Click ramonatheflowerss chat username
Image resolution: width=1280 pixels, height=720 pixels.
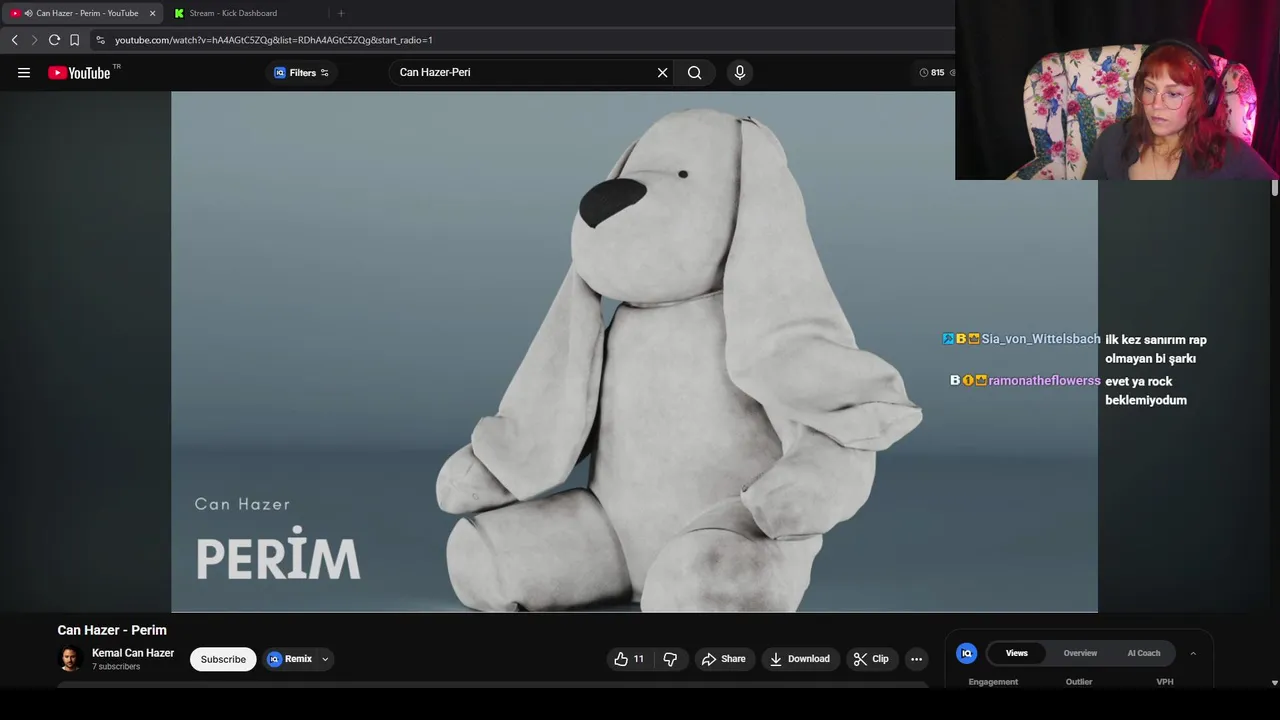(1044, 381)
